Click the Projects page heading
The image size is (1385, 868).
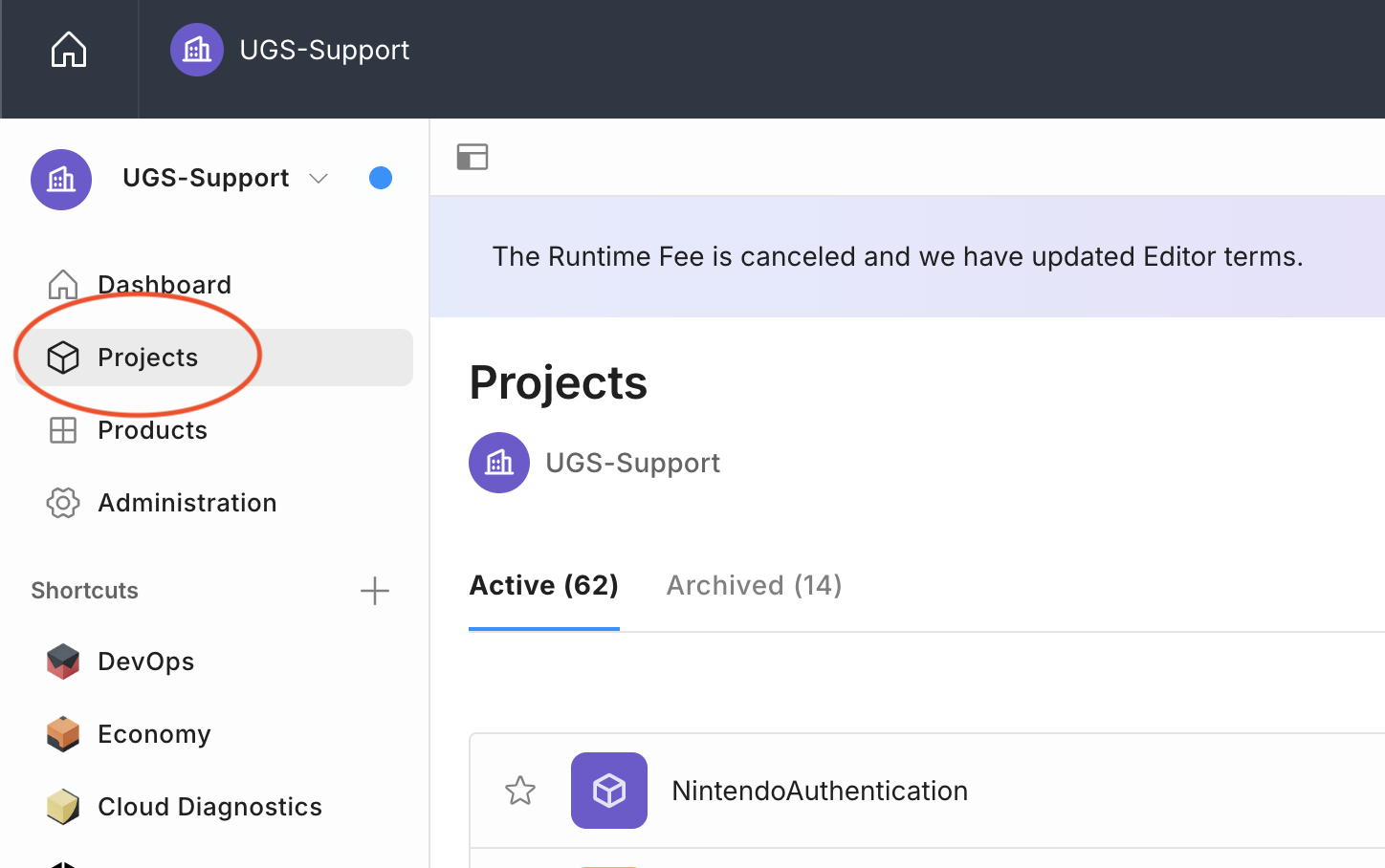(559, 382)
